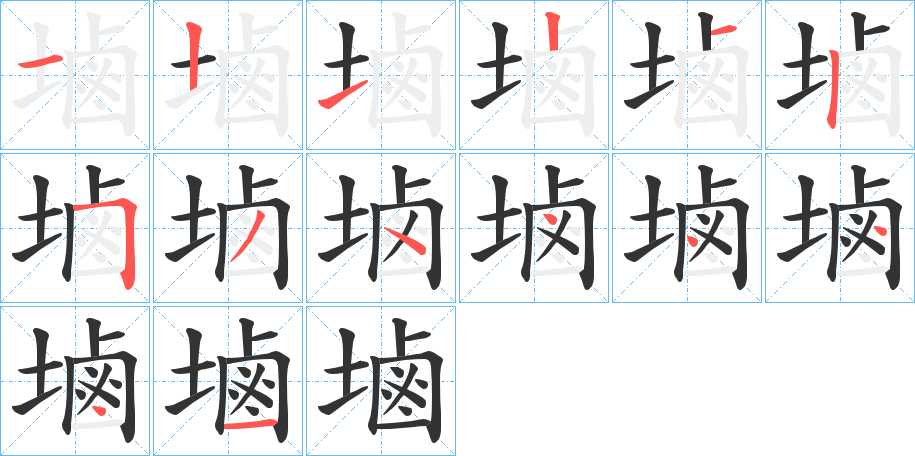
Task: Open the step 7 cell with the red hooked frame stroke
Action: point(75,228)
